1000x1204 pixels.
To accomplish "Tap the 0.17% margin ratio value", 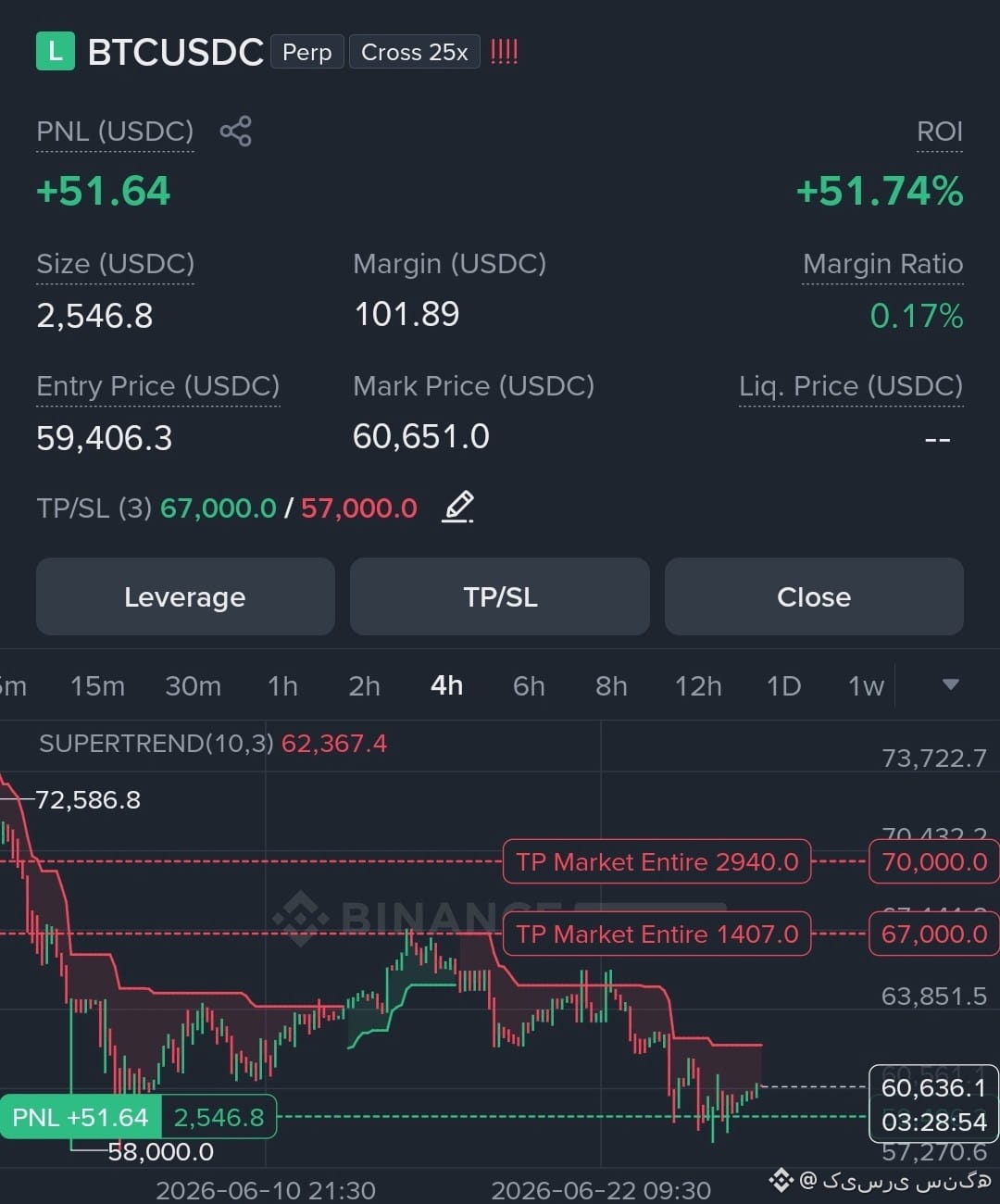I will pos(917,316).
